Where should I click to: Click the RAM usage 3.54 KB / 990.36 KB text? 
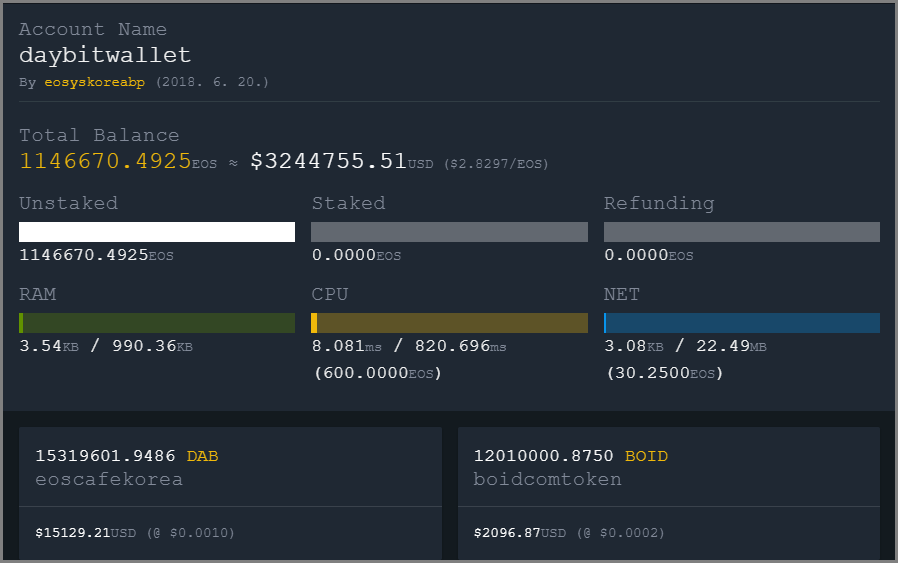[106, 346]
